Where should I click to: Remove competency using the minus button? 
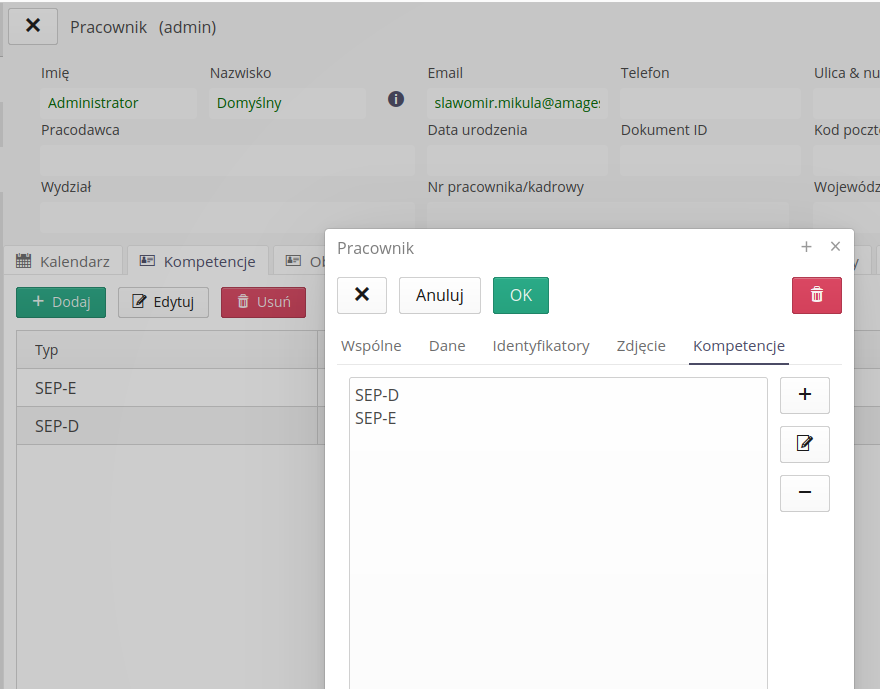click(x=804, y=493)
